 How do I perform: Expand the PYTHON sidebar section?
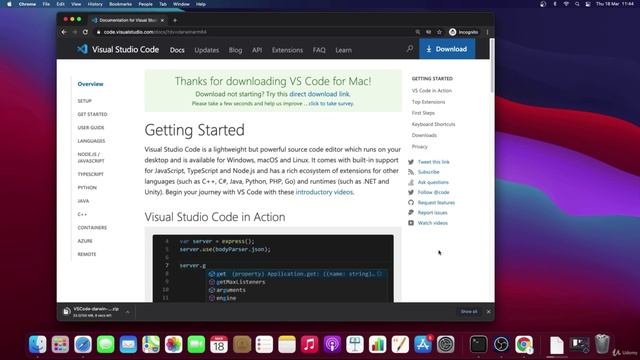87,187
